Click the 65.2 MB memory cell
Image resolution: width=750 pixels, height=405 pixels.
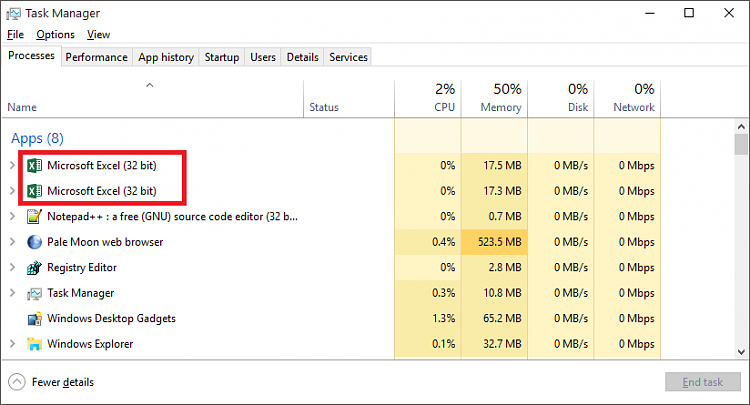(x=495, y=318)
